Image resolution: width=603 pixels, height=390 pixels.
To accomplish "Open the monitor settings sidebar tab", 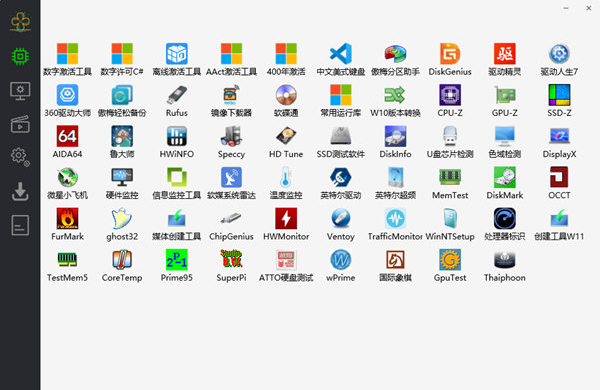I will 20,91.
